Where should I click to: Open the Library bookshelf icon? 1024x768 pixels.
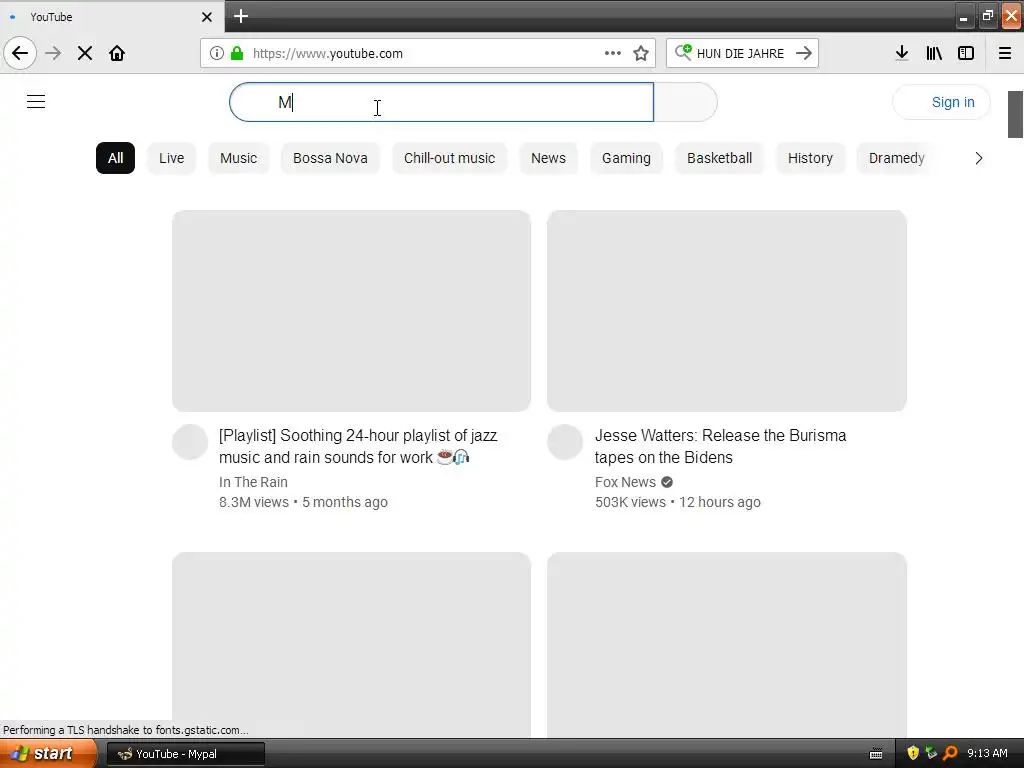(x=934, y=53)
